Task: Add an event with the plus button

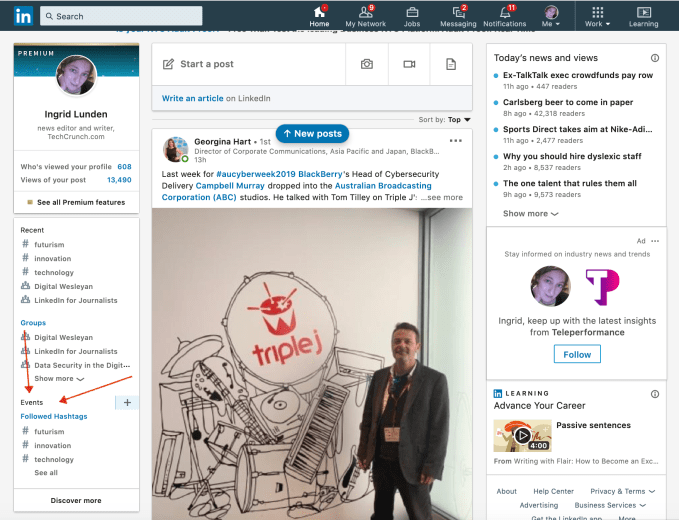Action: (127, 402)
